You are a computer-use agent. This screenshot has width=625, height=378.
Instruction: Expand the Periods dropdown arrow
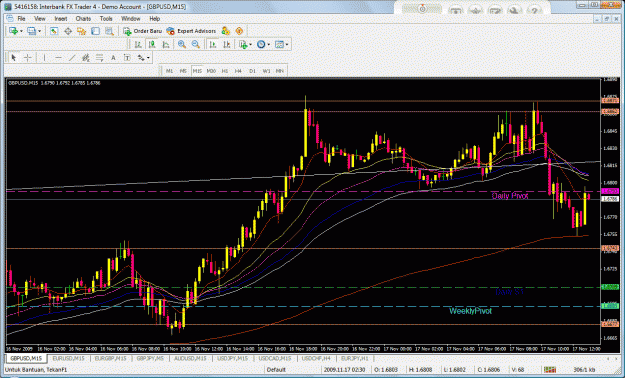pos(269,45)
